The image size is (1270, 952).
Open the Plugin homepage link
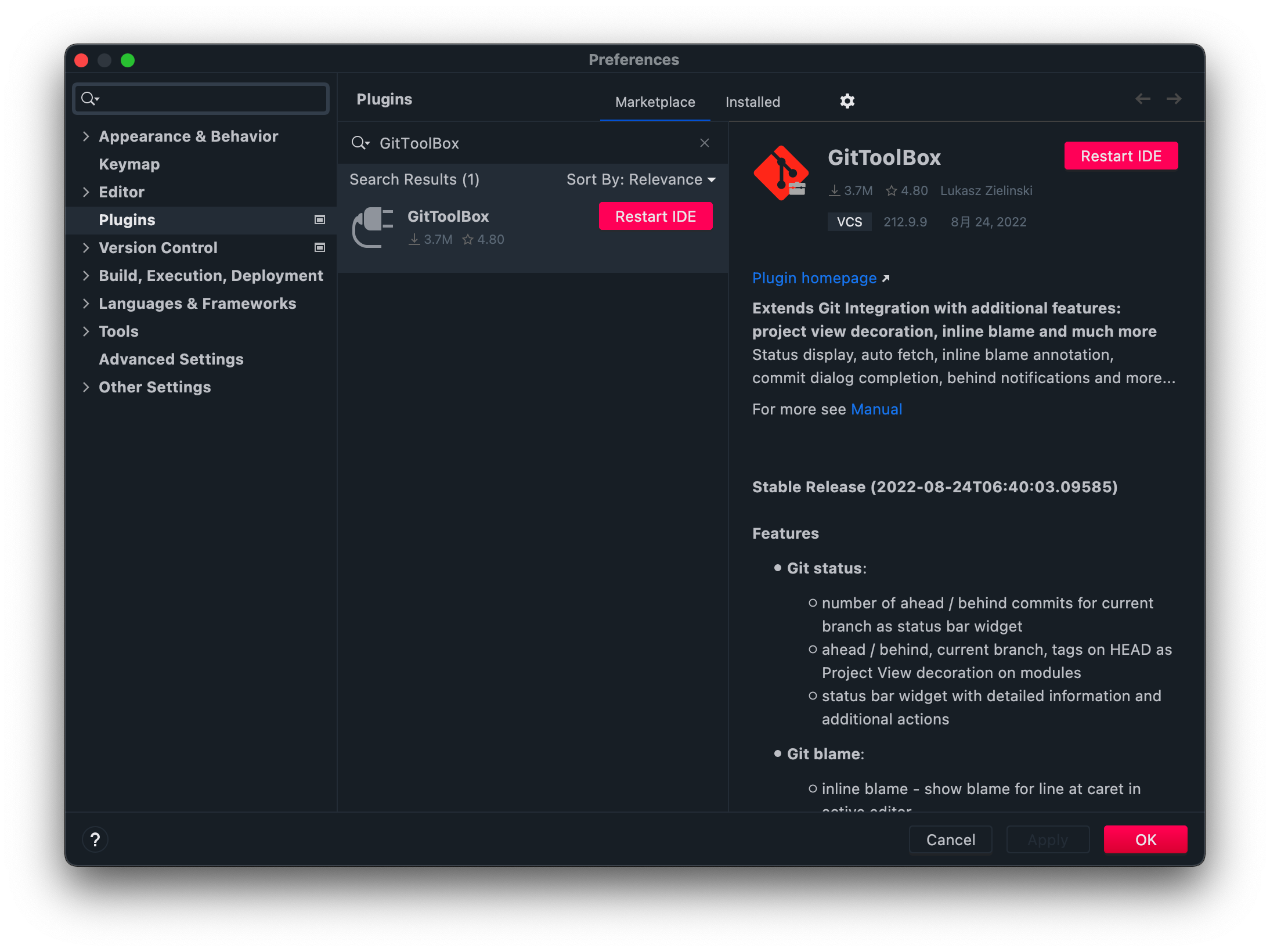click(x=814, y=278)
